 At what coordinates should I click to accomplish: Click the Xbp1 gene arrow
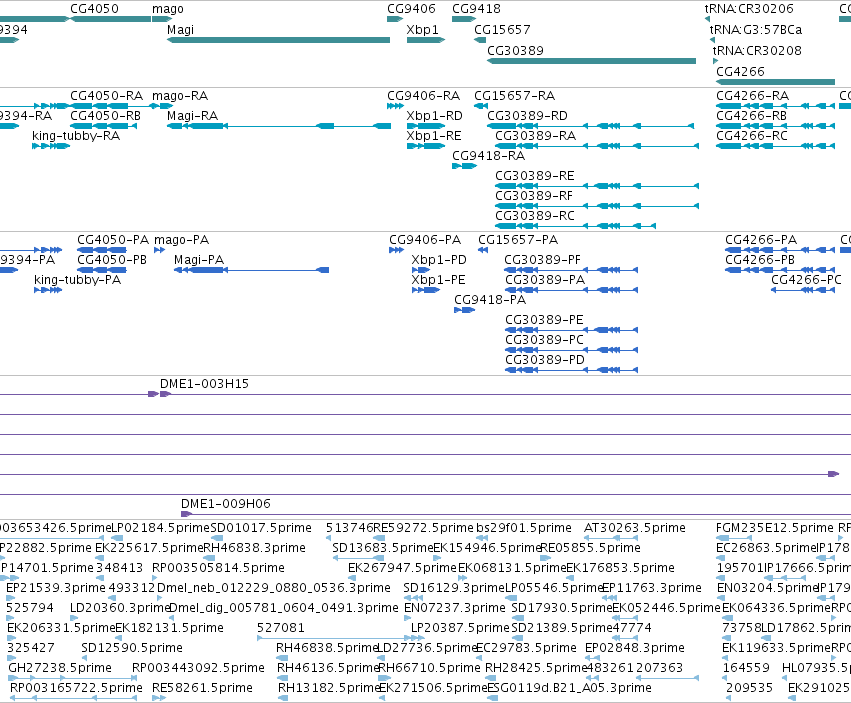(426, 40)
